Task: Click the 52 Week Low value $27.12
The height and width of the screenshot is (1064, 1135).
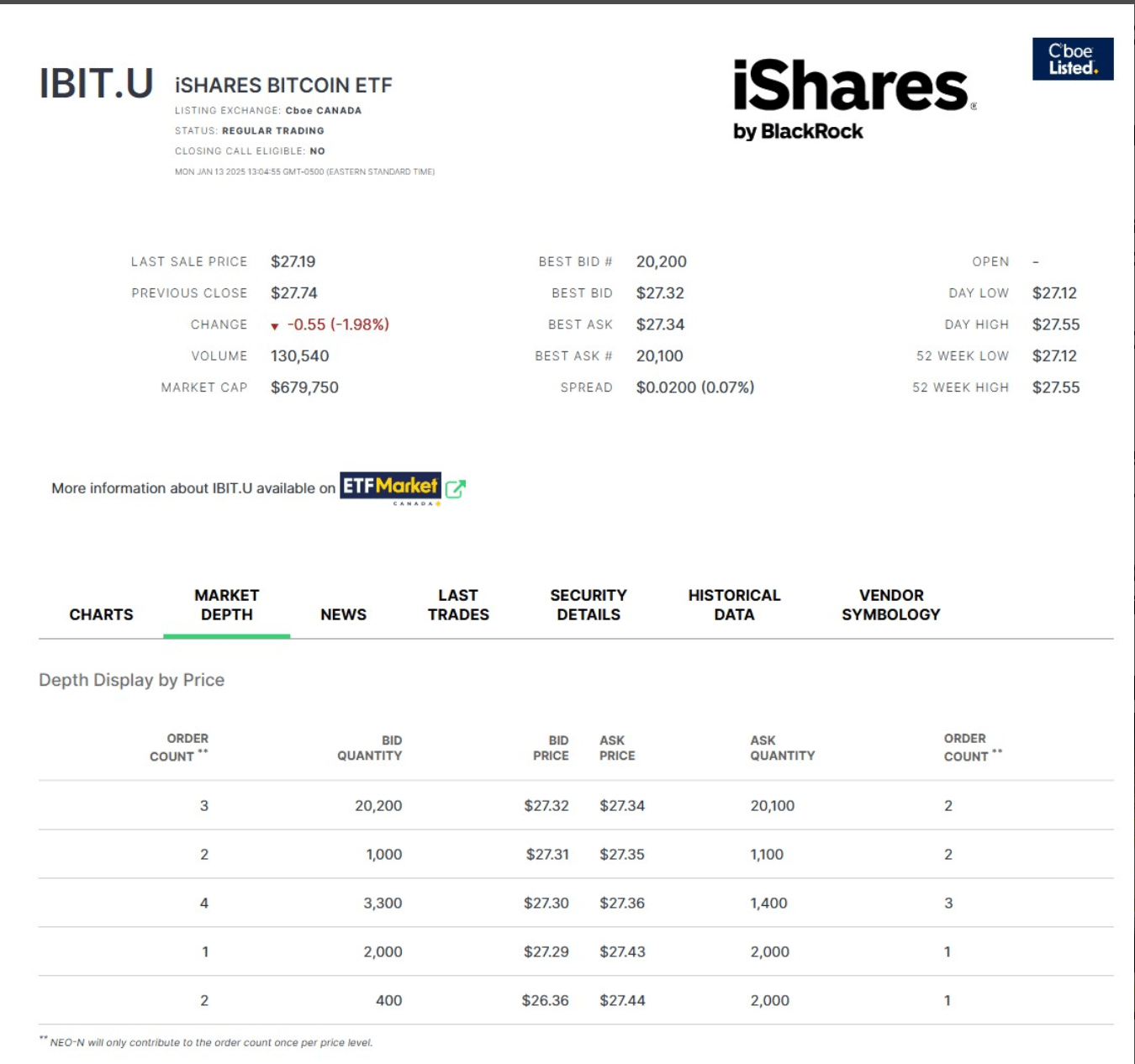Action: 1054,356
